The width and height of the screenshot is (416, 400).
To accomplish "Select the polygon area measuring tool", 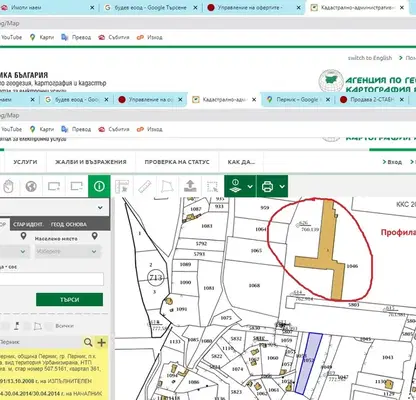I will 167,186.
